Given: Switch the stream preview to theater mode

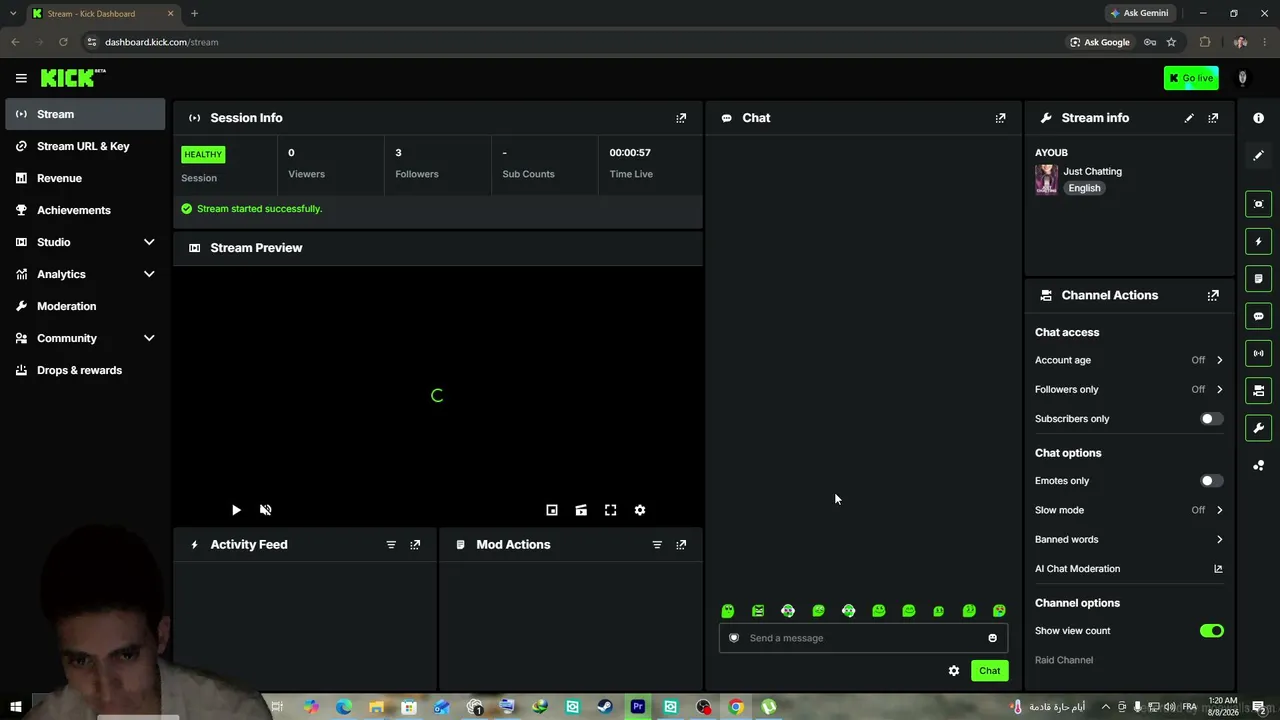Looking at the screenshot, I should point(581,510).
